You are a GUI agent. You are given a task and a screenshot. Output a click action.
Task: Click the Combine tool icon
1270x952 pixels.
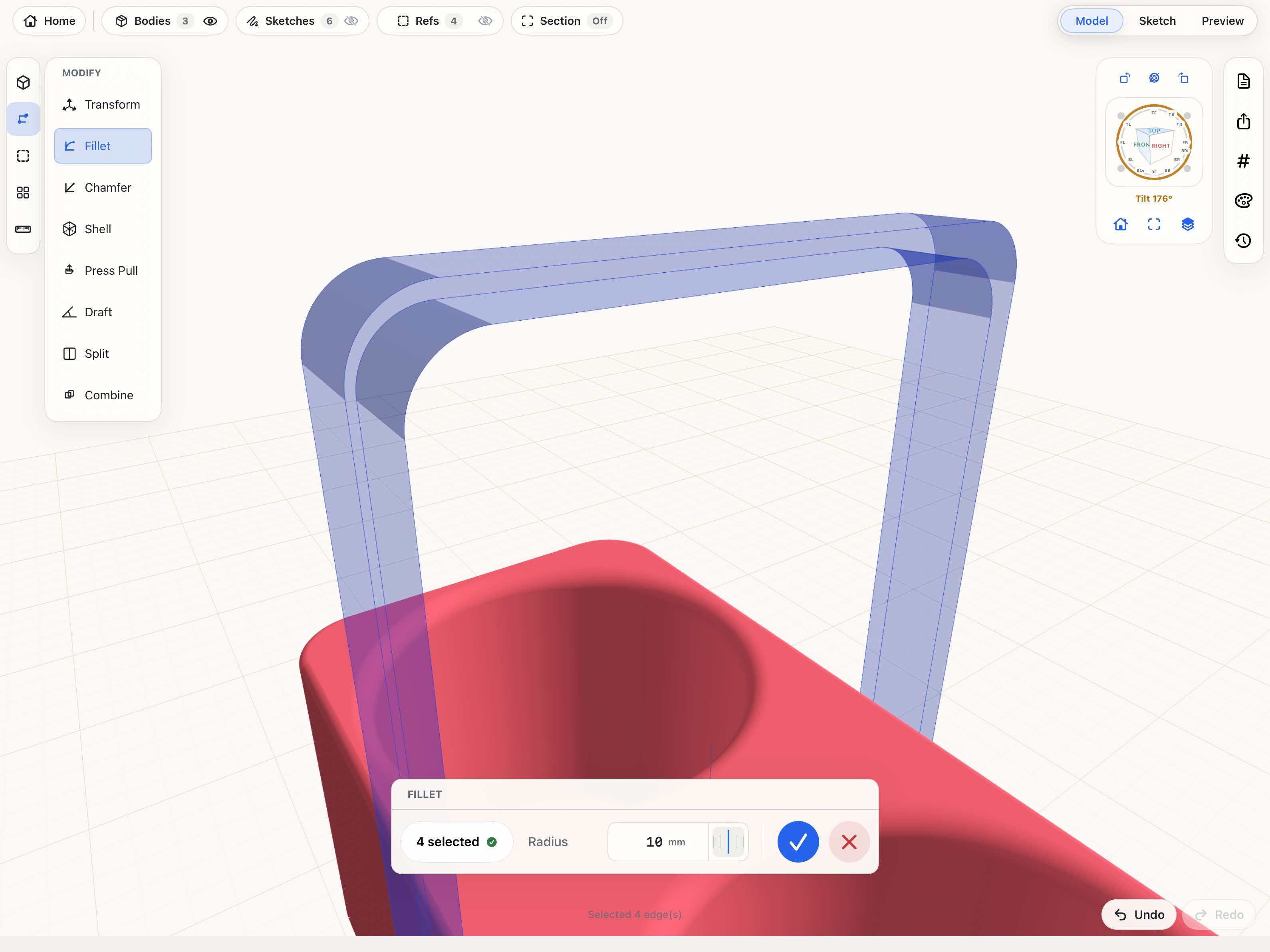(x=69, y=395)
